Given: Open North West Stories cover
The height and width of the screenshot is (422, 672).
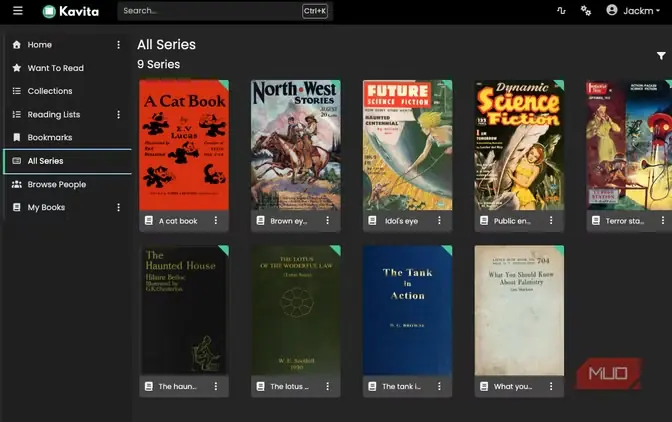Looking at the screenshot, I should point(296,145).
